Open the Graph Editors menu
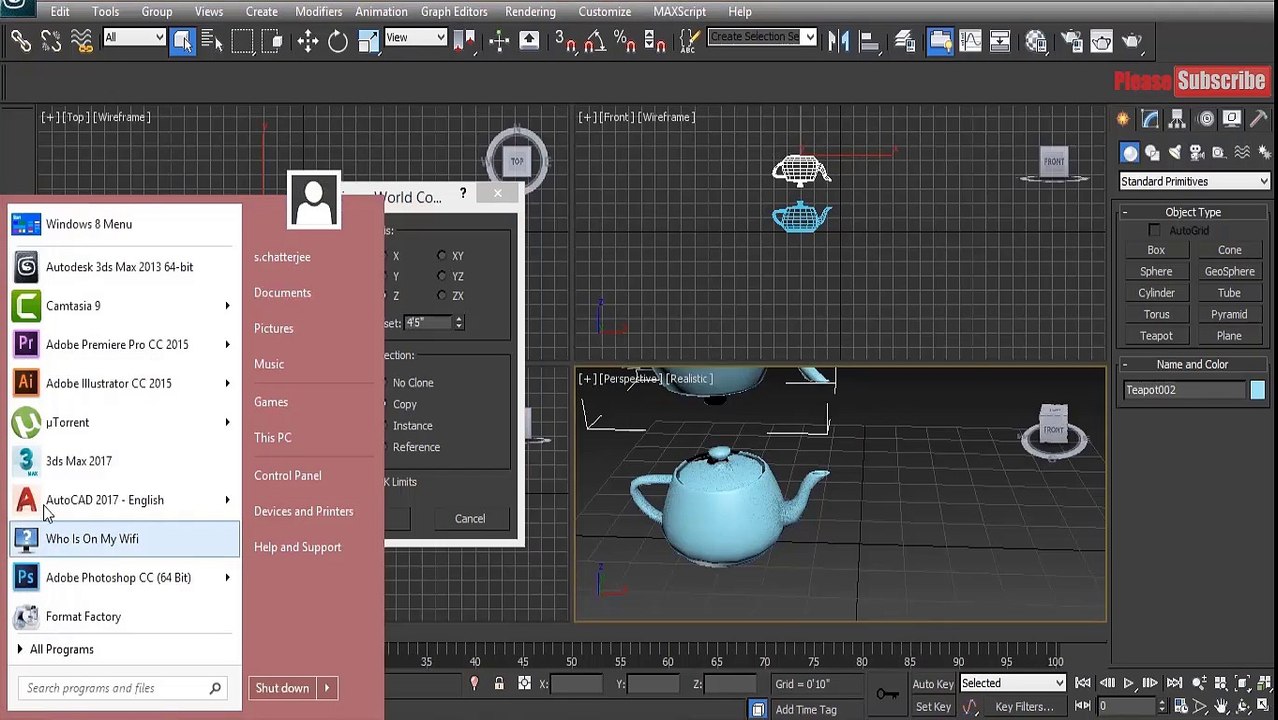Screen dimensions: 1278x720 coord(454,12)
